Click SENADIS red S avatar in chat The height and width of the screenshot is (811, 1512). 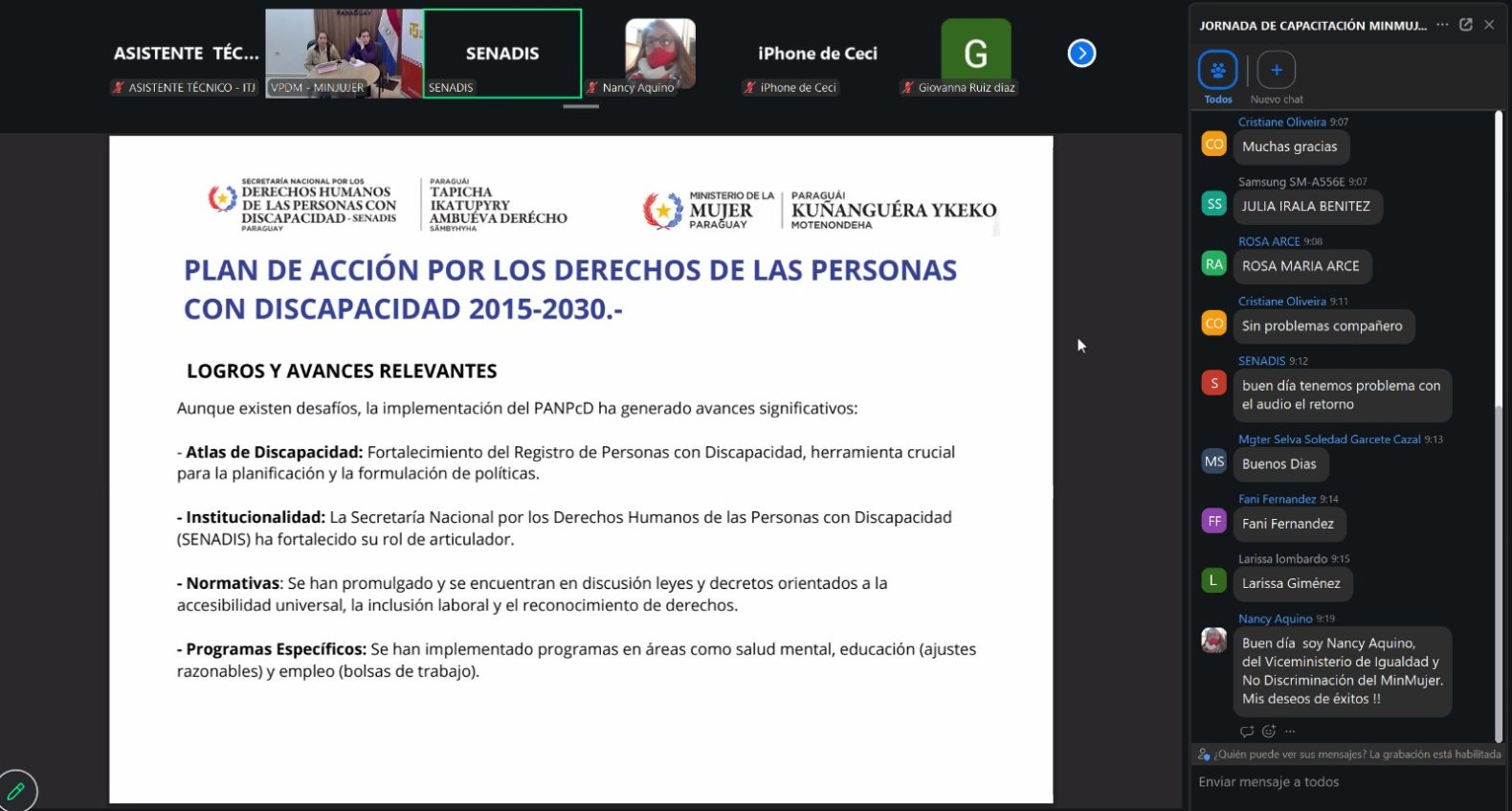[x=1213, y=383]
